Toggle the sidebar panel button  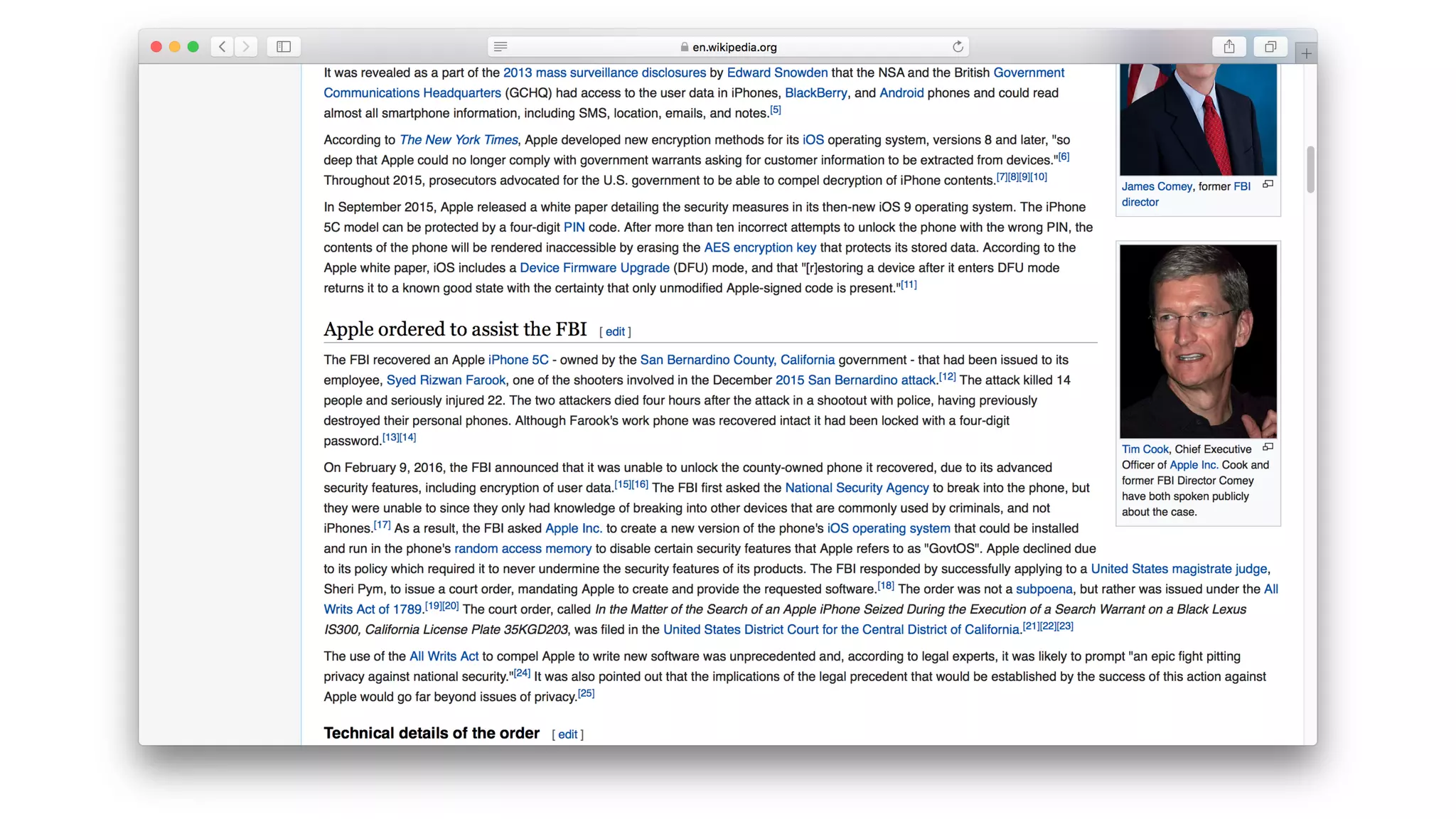(284, 47)
